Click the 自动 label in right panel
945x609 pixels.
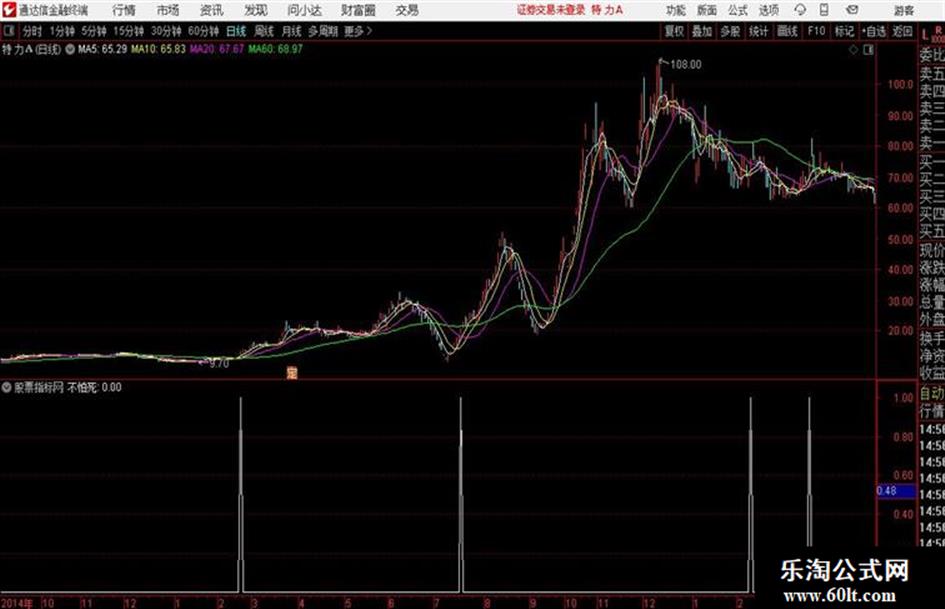932,394
